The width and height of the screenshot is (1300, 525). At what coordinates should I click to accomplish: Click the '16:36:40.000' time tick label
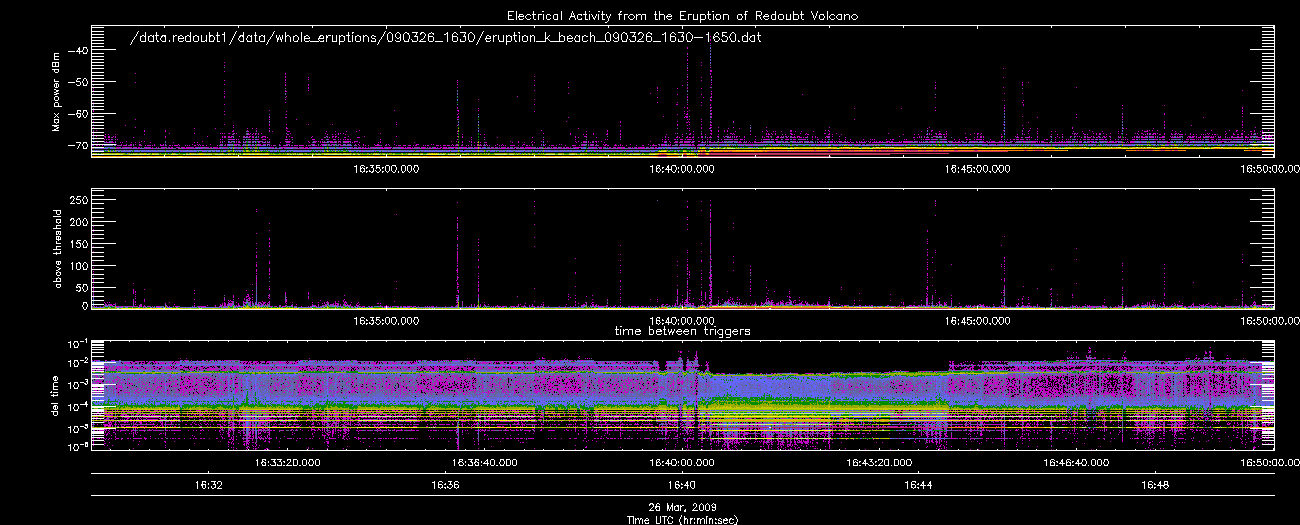(485, 463)
